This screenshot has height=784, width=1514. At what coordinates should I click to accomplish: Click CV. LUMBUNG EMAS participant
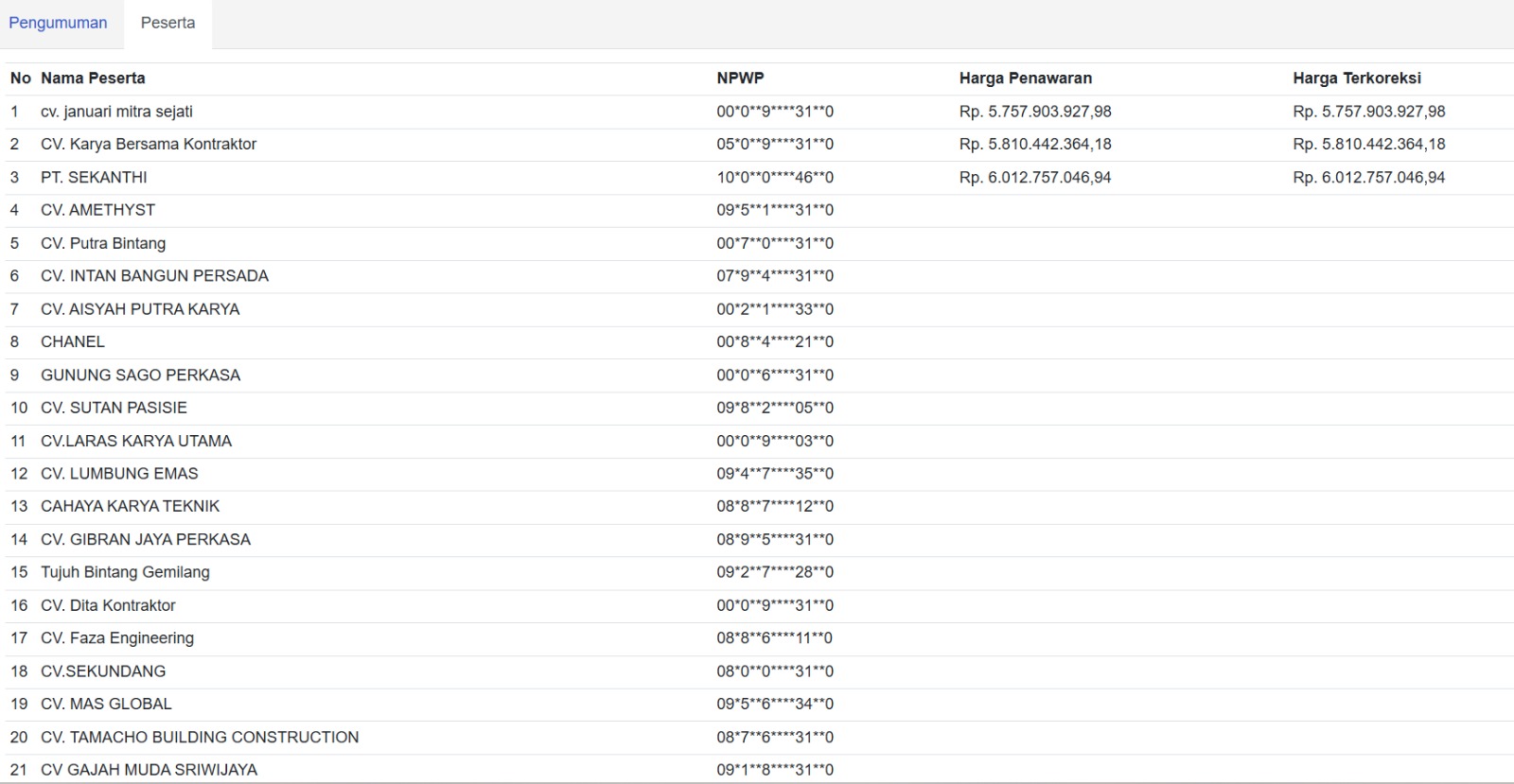click(x=119, y=474)
